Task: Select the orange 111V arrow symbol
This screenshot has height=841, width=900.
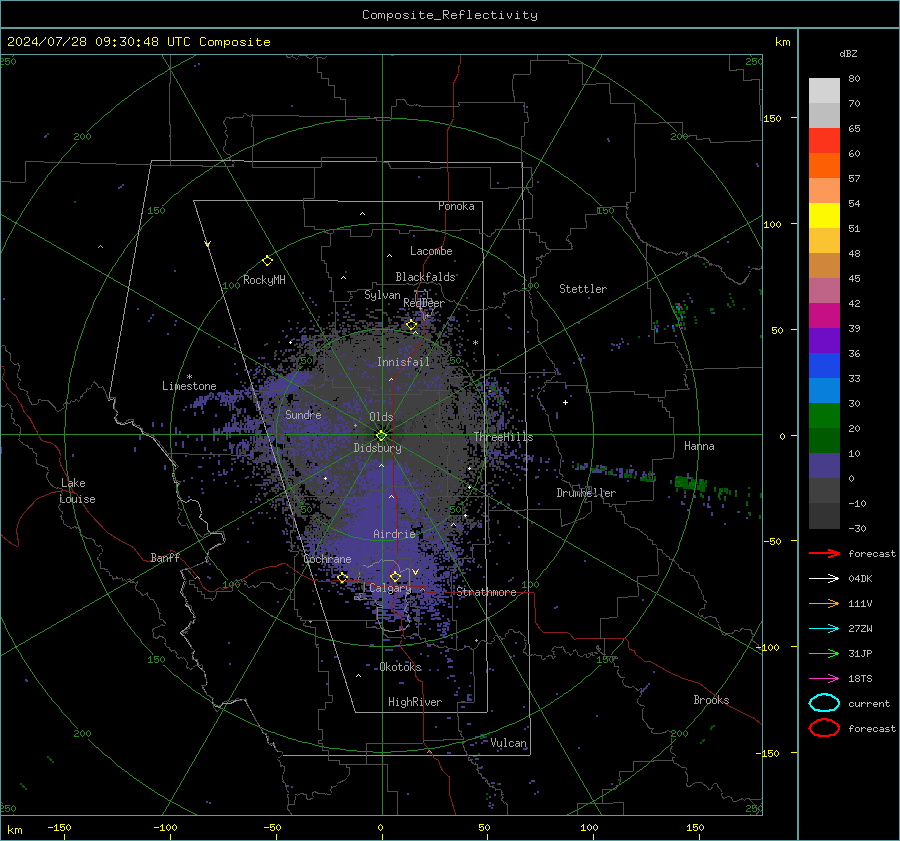Action: click(x=824, y=603)
